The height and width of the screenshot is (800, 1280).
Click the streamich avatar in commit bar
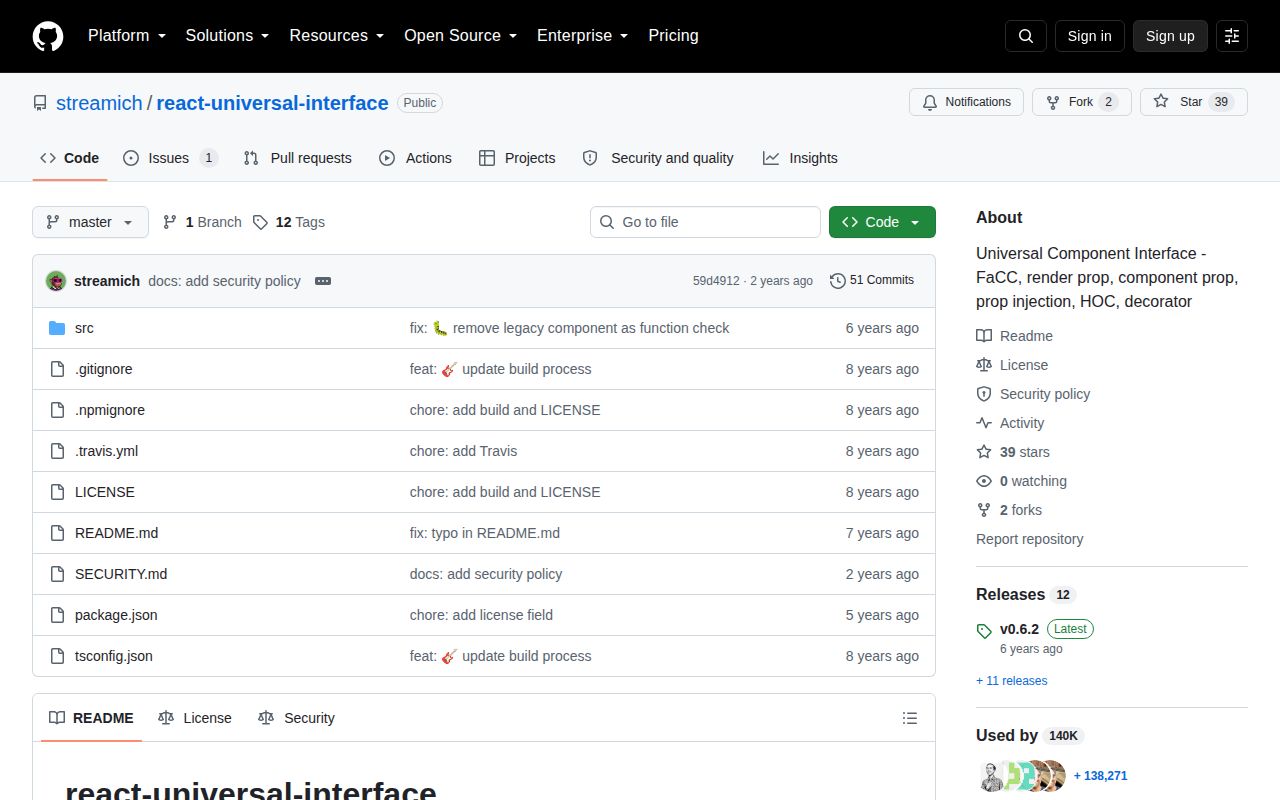click(56, 281)
